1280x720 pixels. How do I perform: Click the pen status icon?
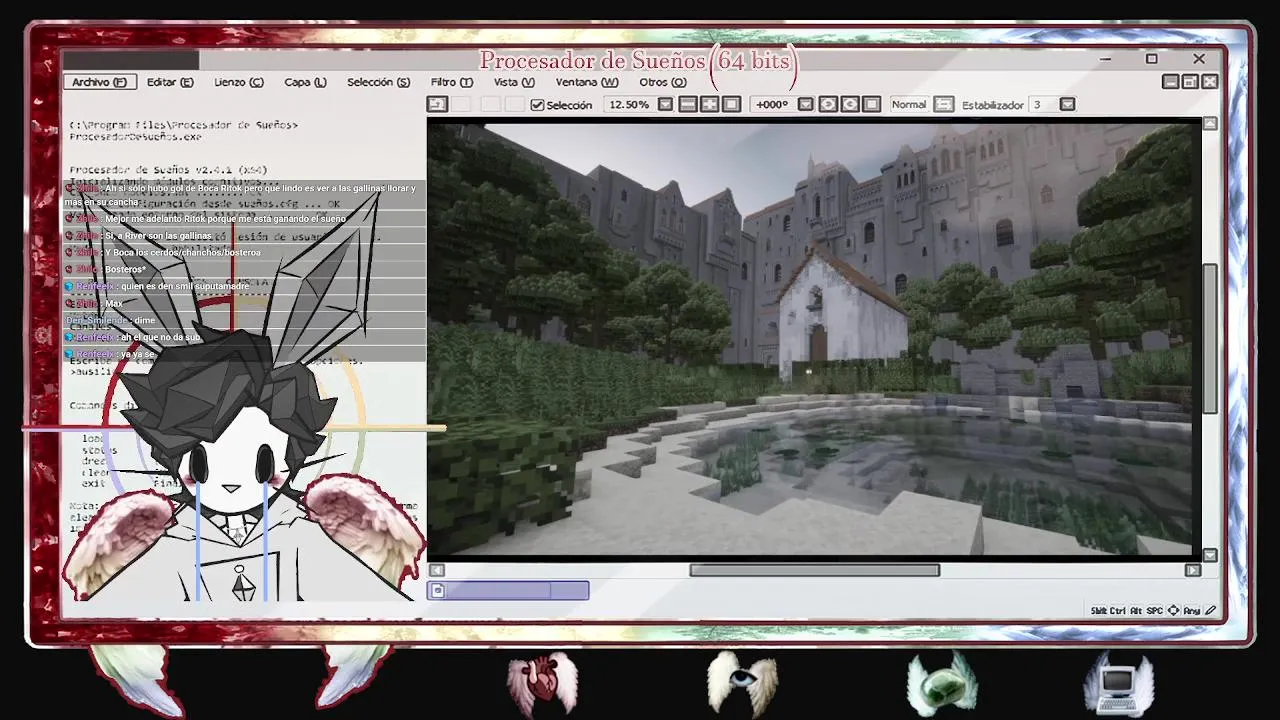click(x=1210, y=610)
